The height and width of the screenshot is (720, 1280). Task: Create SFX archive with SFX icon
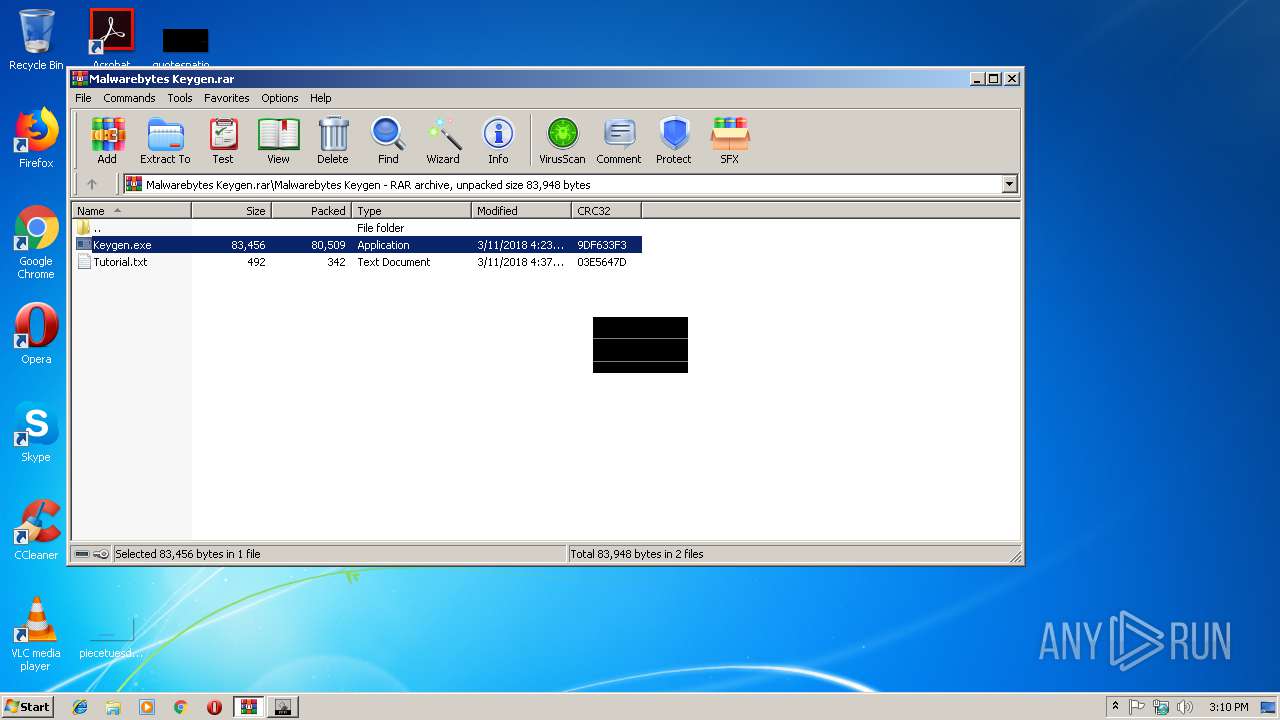pyautogui.click(x=730, y=141)
